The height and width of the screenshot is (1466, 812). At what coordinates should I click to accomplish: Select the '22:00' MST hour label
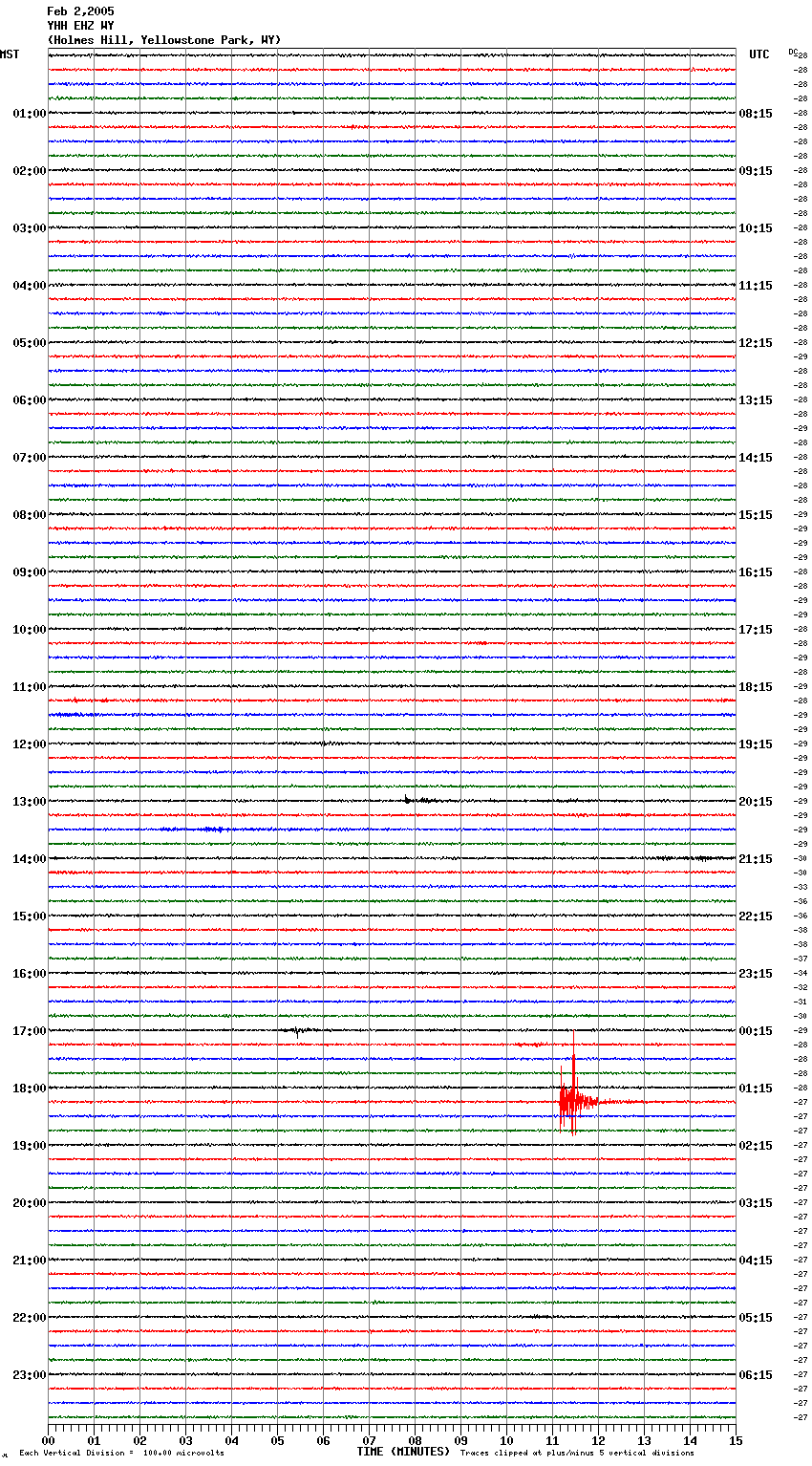[30, 1318]
